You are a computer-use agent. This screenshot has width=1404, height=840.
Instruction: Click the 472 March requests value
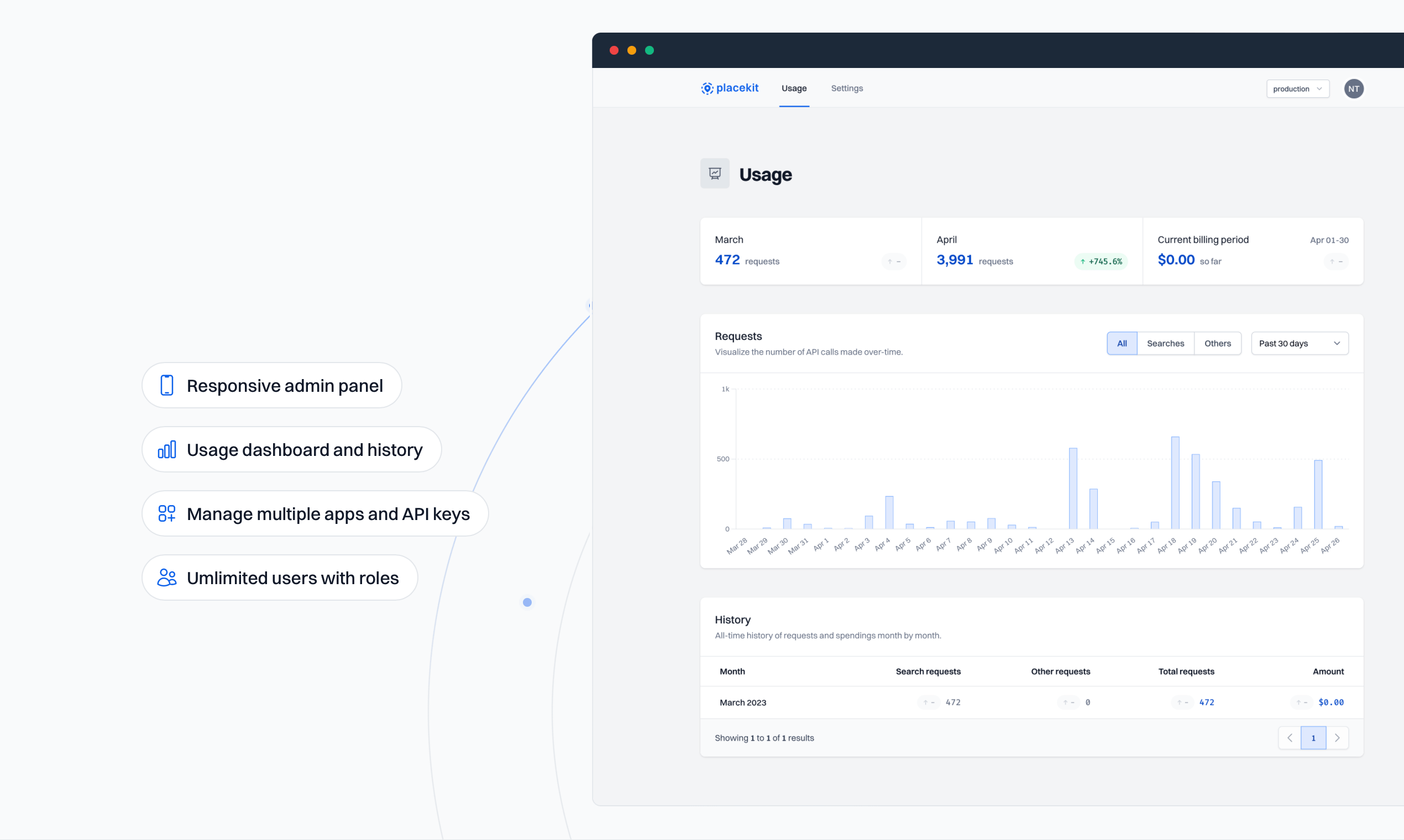tap(727, 260)
